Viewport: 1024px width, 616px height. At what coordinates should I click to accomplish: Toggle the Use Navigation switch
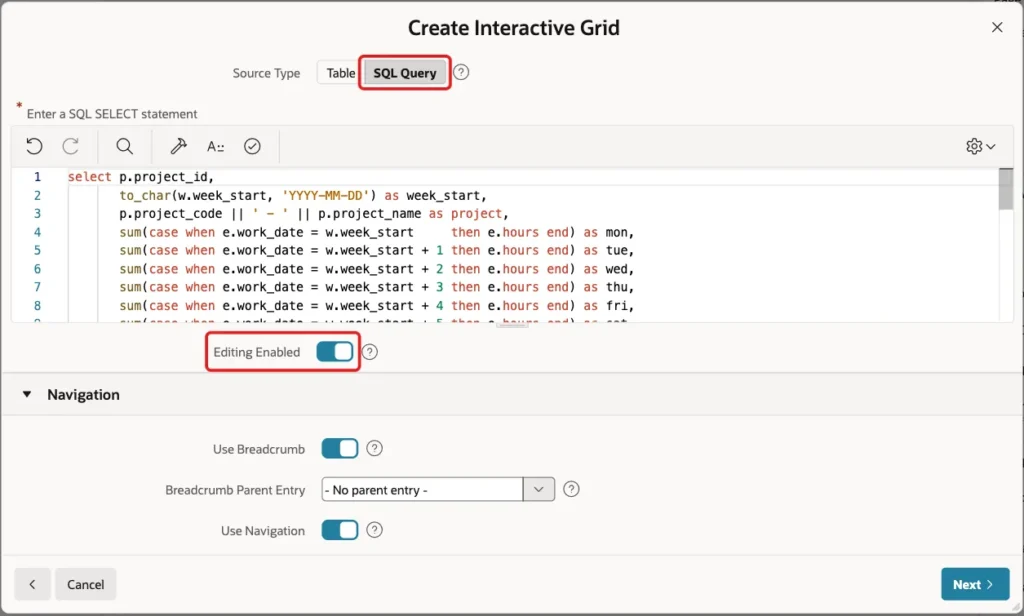tap(340, 530)
